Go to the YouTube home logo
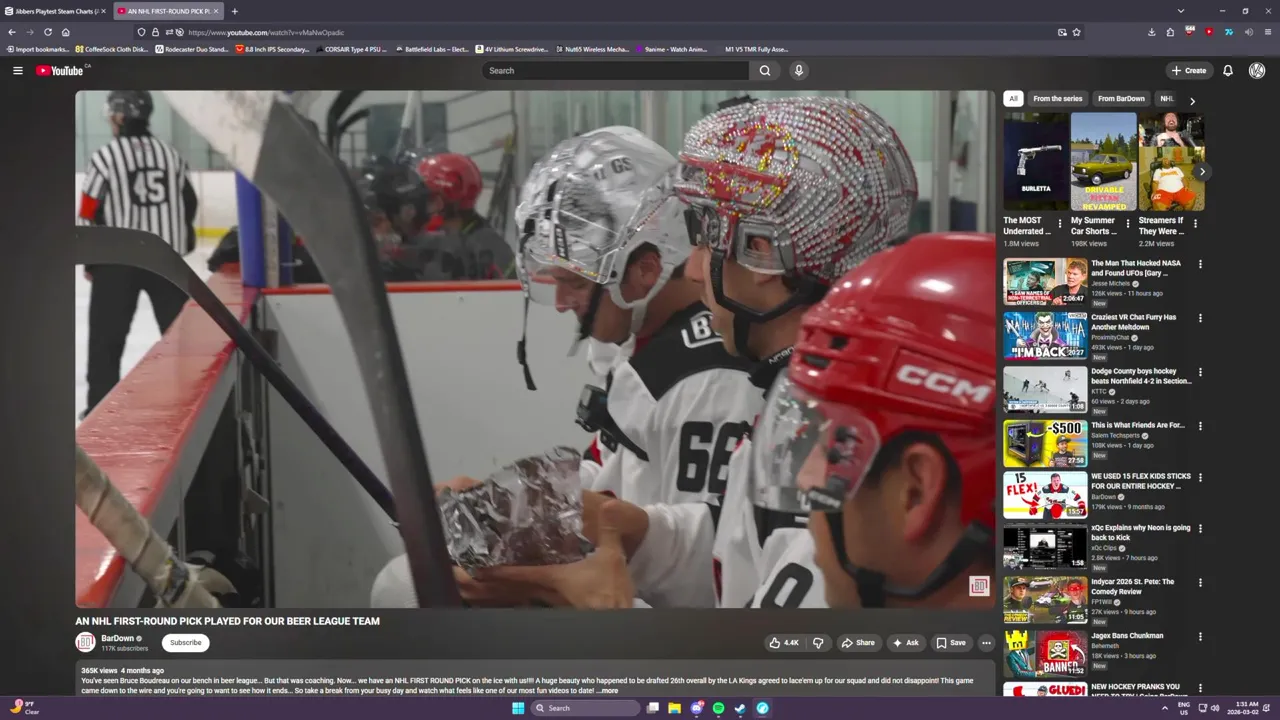Screen dimensions: 1280x720 click(x=62, y=70)
